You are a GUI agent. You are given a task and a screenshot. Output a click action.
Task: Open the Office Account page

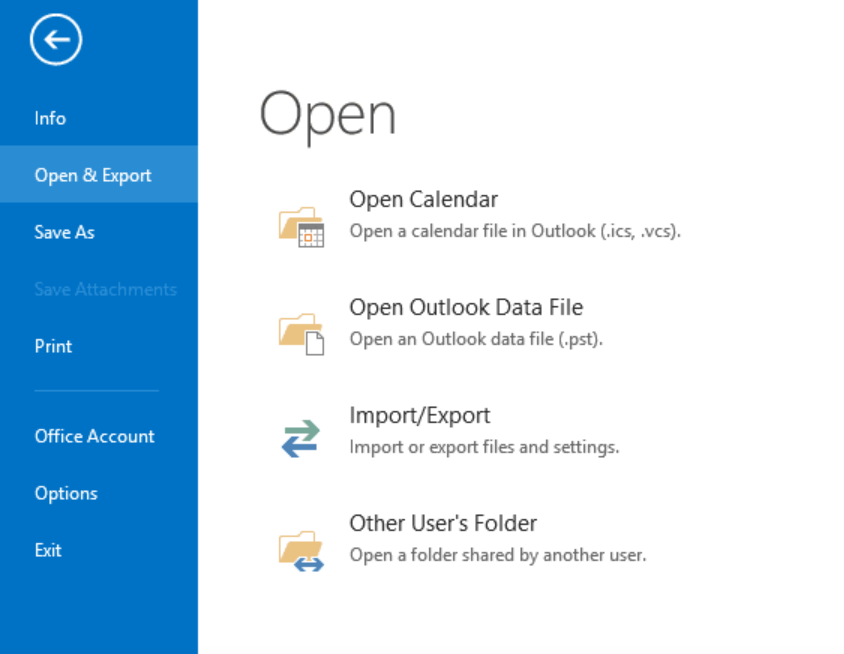94,436
